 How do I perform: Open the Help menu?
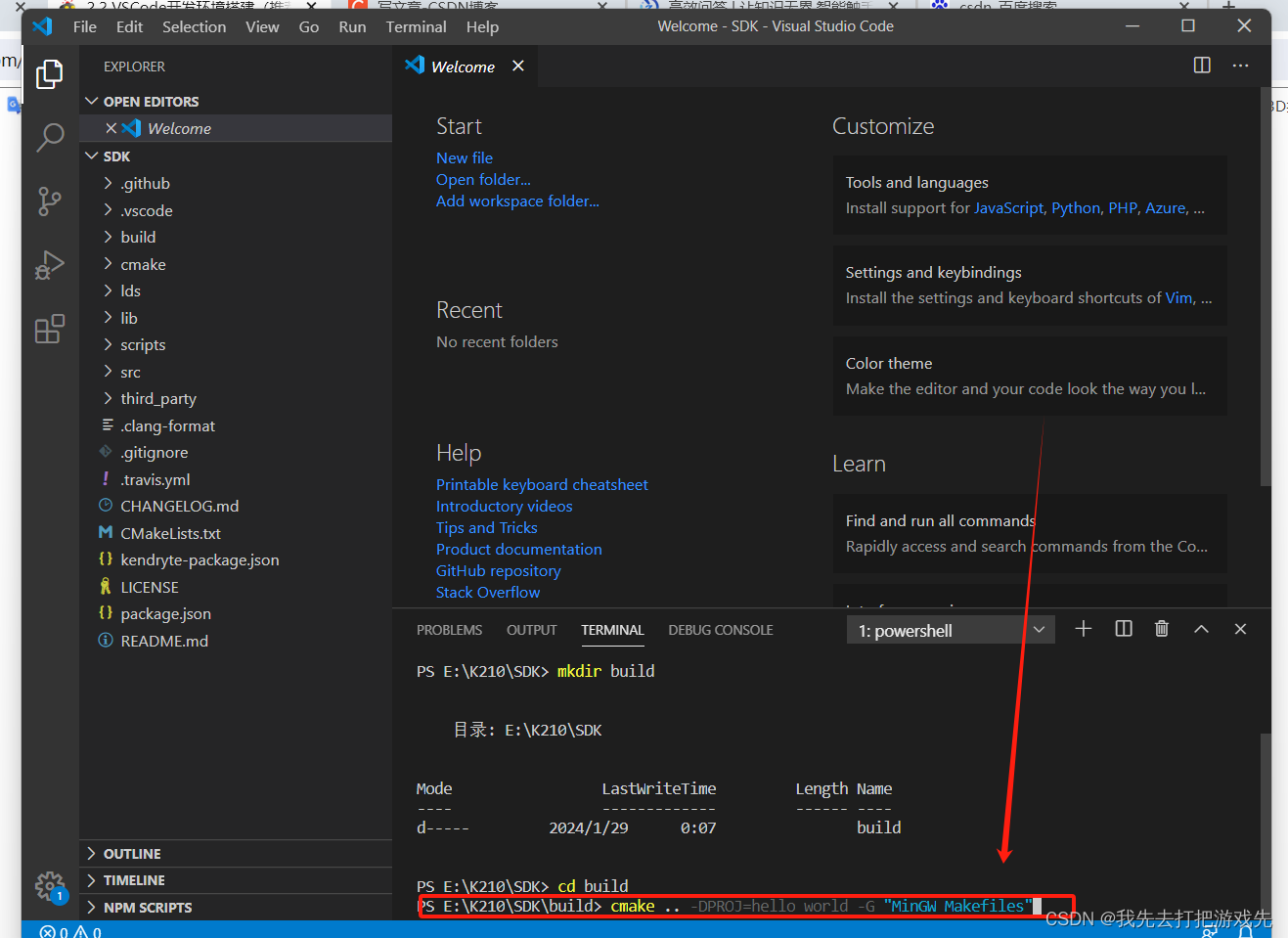(x=482, y=26)
